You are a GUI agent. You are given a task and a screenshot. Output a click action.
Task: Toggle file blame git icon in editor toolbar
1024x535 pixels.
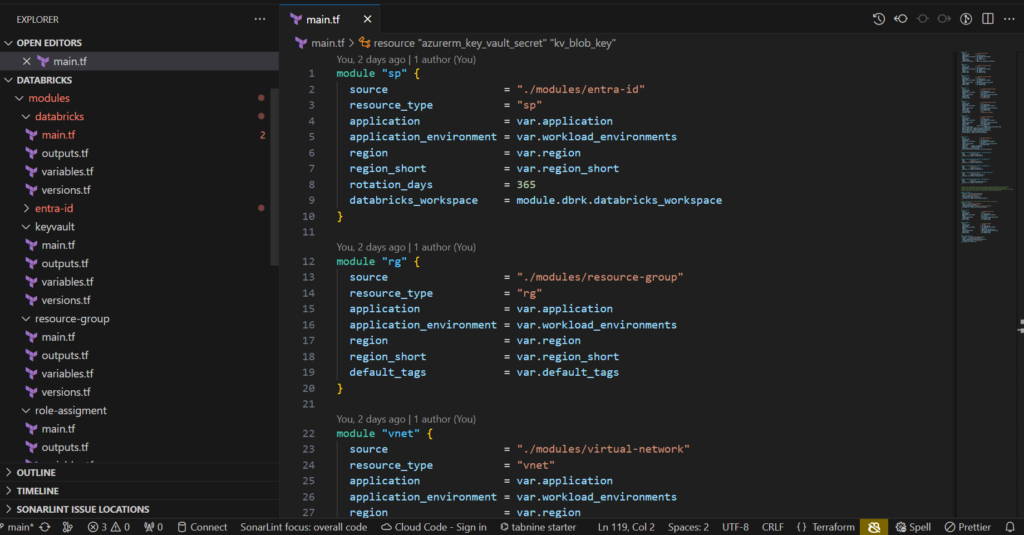coord(966,19)
